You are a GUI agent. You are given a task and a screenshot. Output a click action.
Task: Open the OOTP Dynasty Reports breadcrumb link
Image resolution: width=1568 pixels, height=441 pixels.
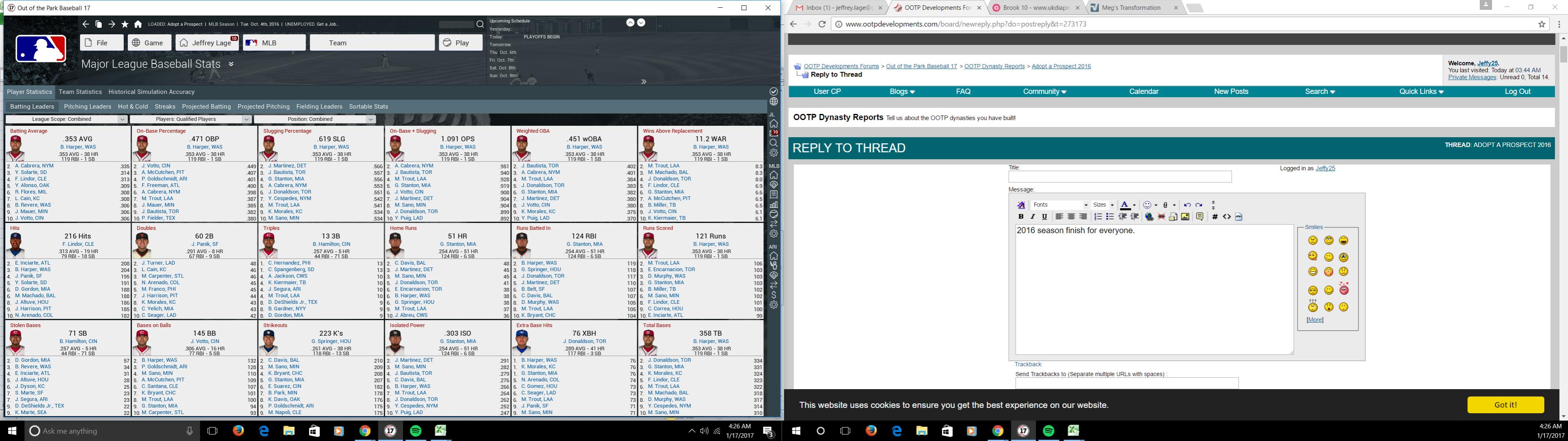[994, 66]
